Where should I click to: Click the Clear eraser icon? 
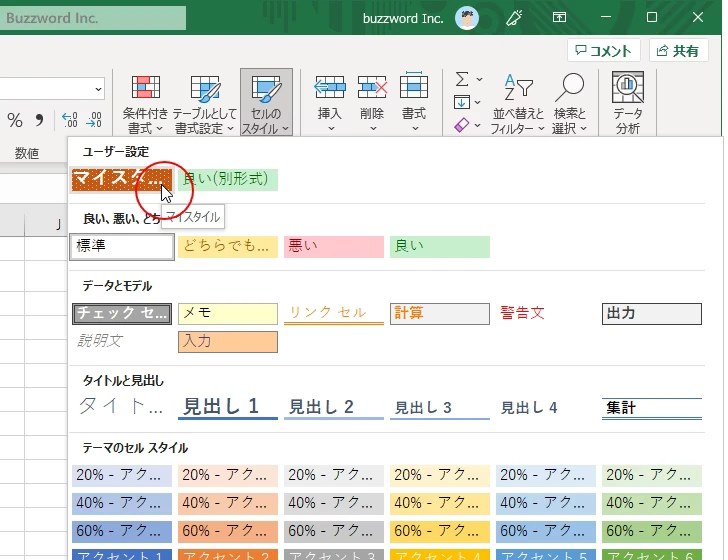coord(462,125)
